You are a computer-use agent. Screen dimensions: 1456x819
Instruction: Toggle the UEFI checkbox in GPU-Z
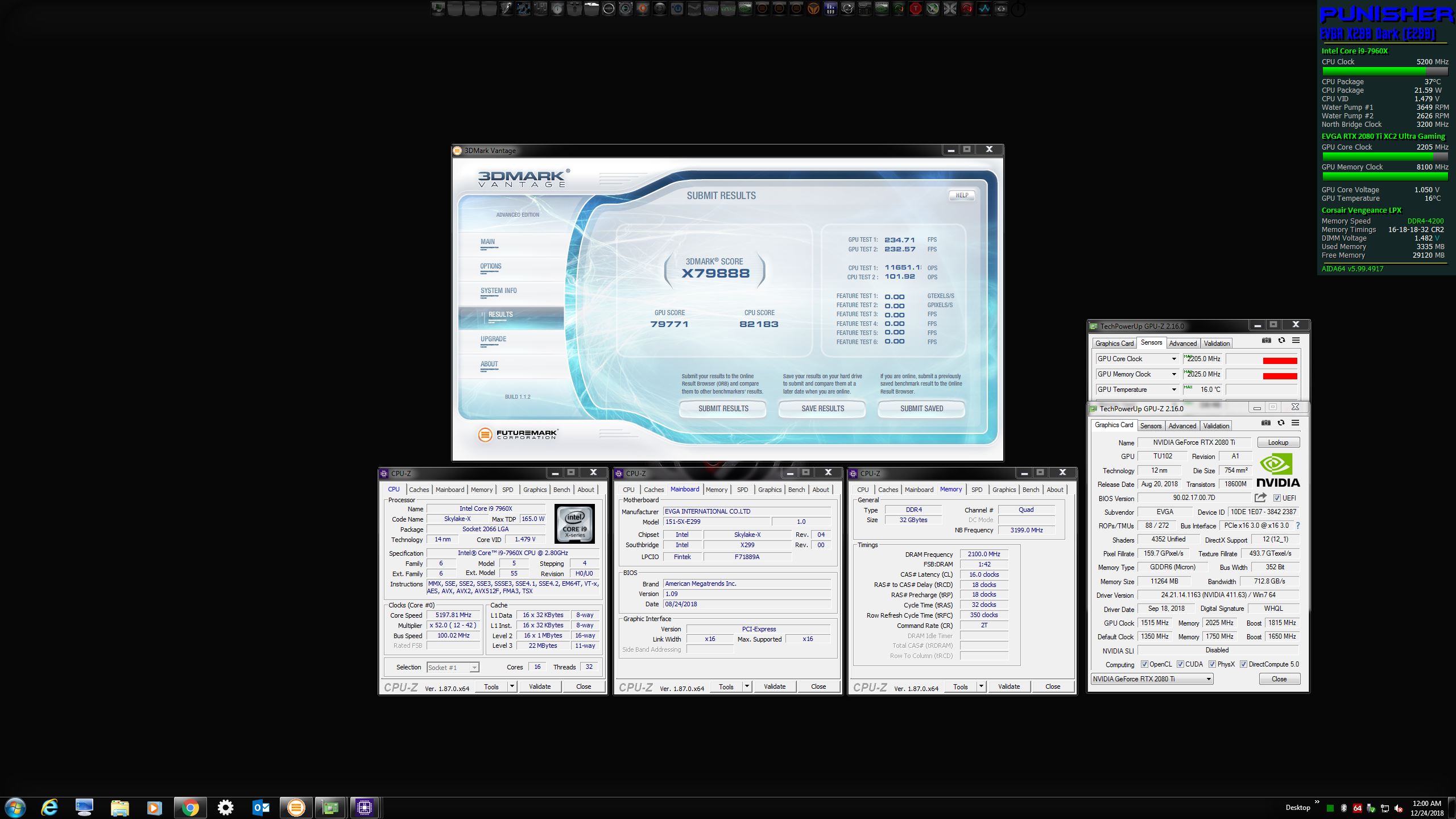tap(1277, 498)
